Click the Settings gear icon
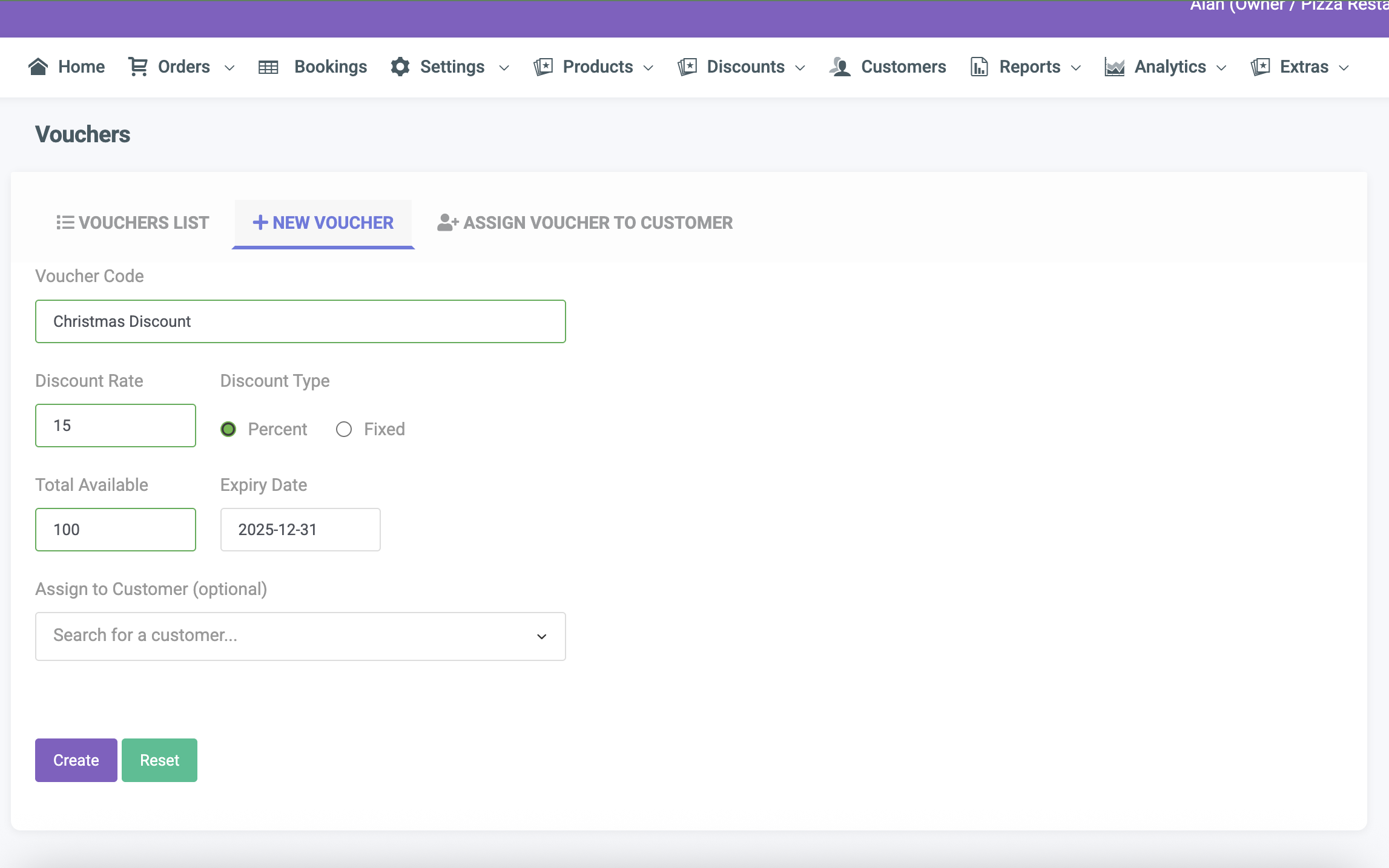Screen dimensions: 1389x868 coord(400,67)
